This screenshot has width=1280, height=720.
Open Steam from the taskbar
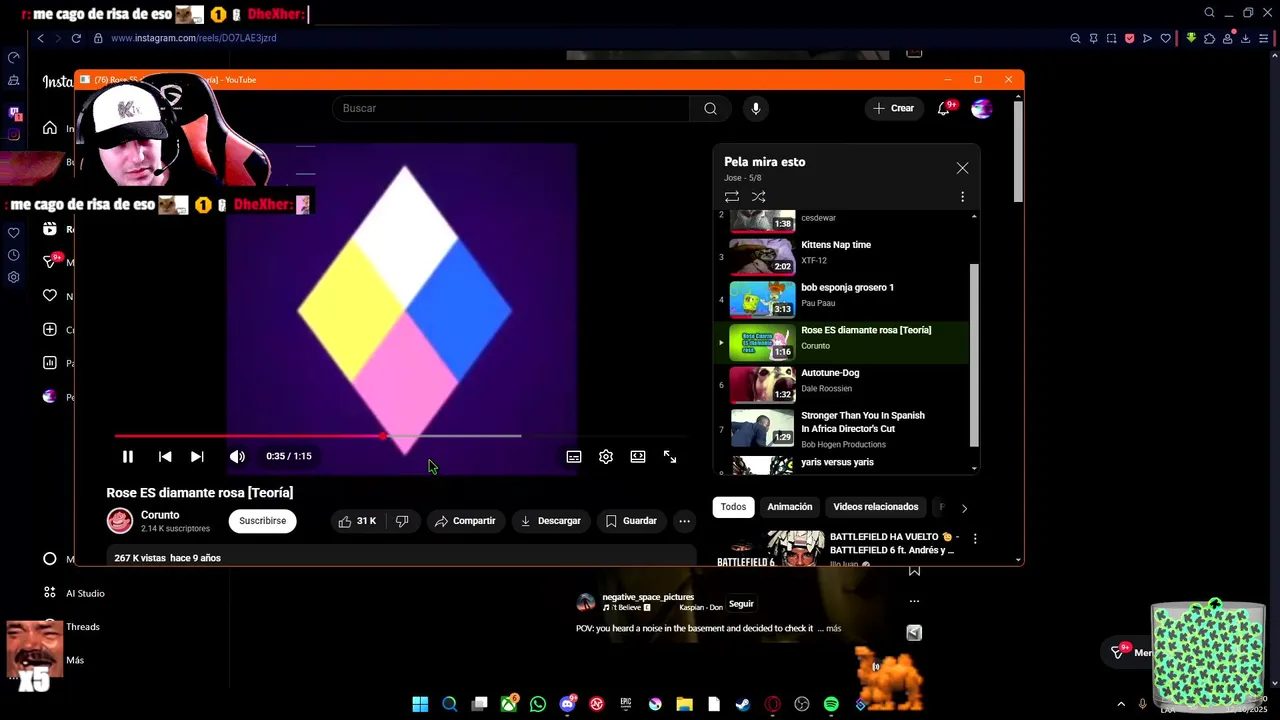[x=743, y=704]
